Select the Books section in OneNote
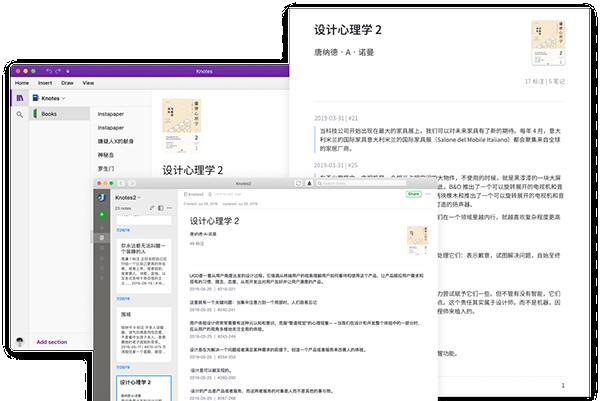Image resolution: width=600 pixels, height=401 pixels. pyautogui.click(x=60, y=114)
